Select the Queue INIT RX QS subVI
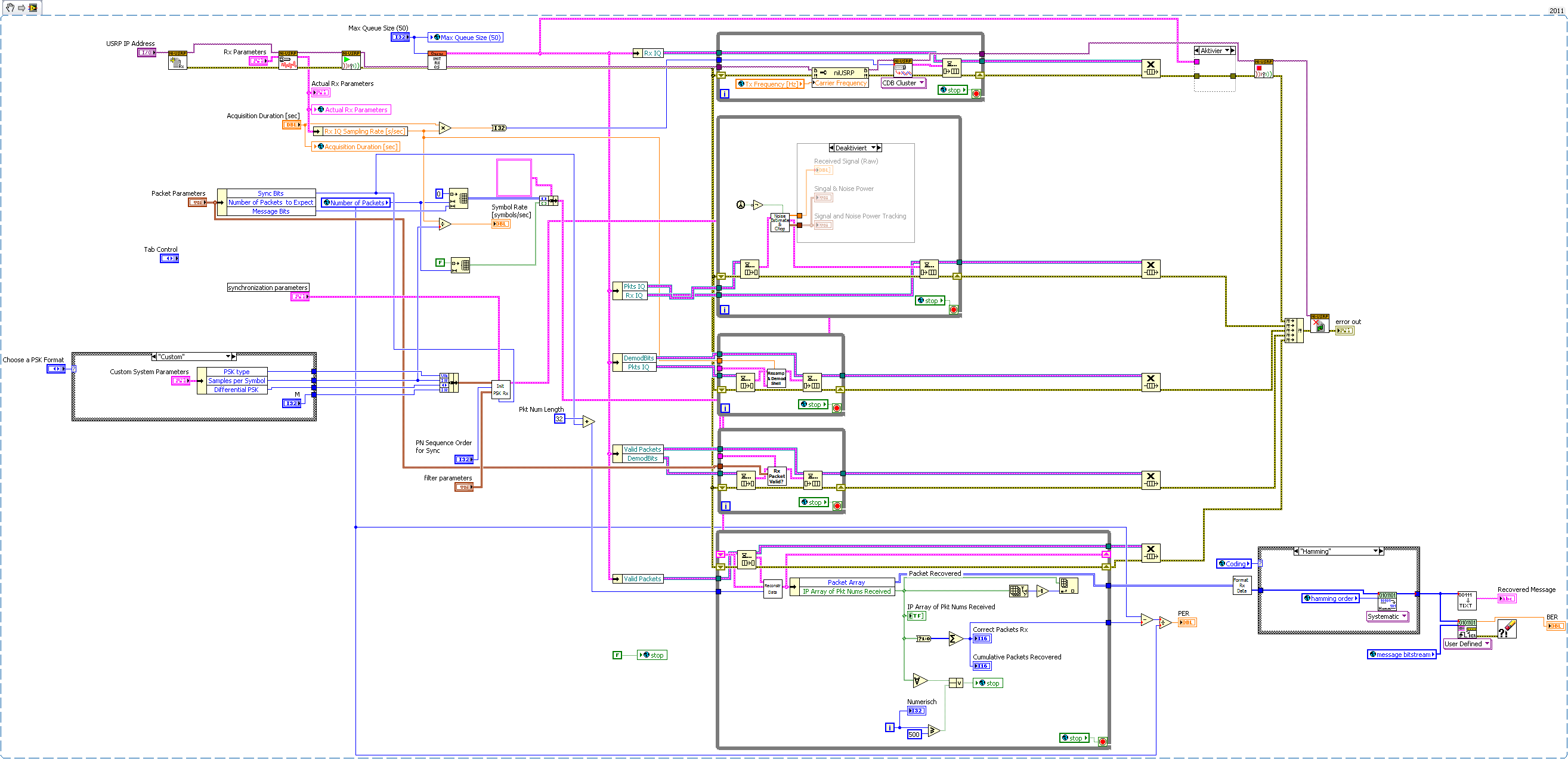 437,60
